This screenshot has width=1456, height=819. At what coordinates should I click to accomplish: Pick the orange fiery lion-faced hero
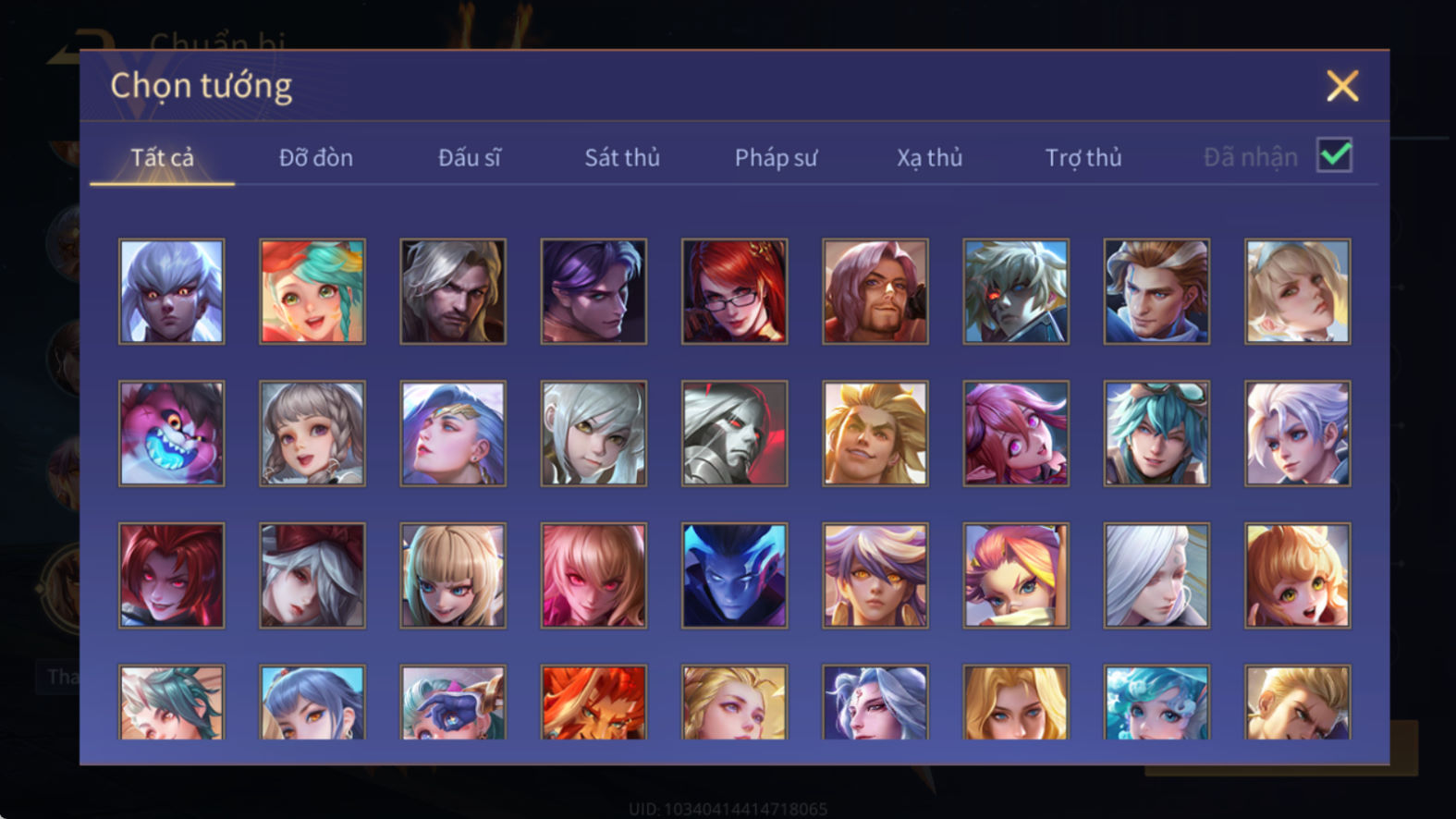(x=593, y=703)
